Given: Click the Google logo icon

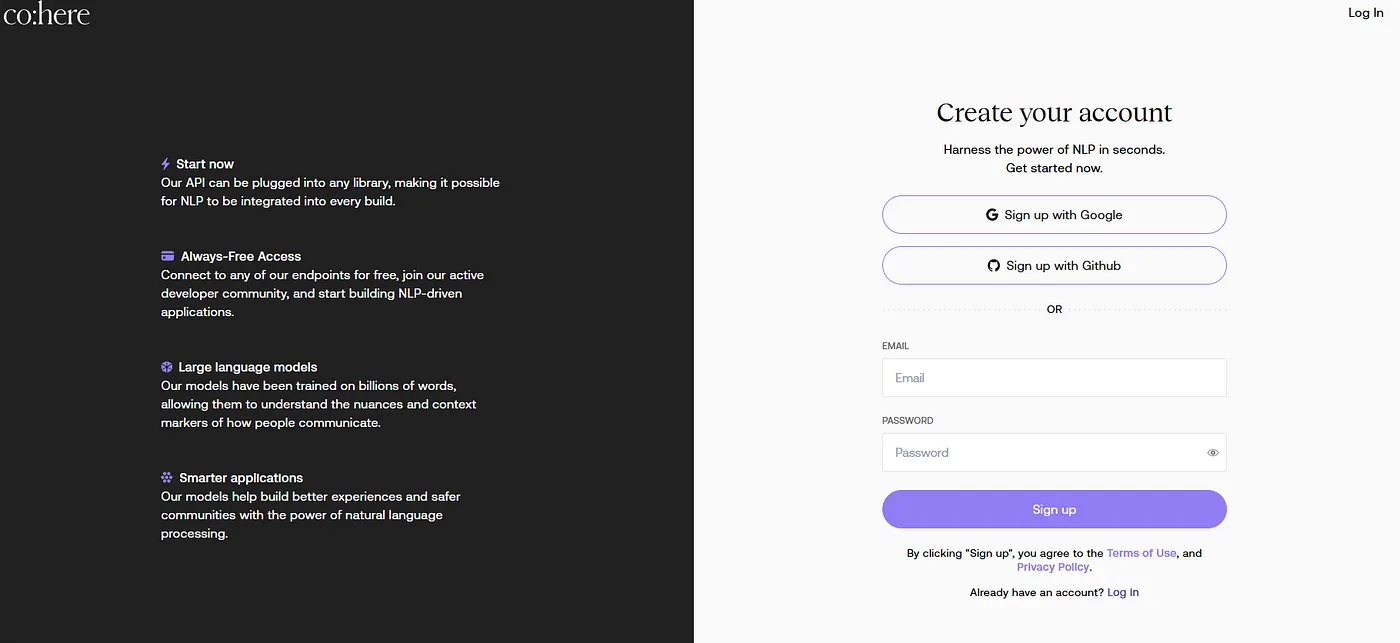Looking at the screenshot, I should pos(992,215).
